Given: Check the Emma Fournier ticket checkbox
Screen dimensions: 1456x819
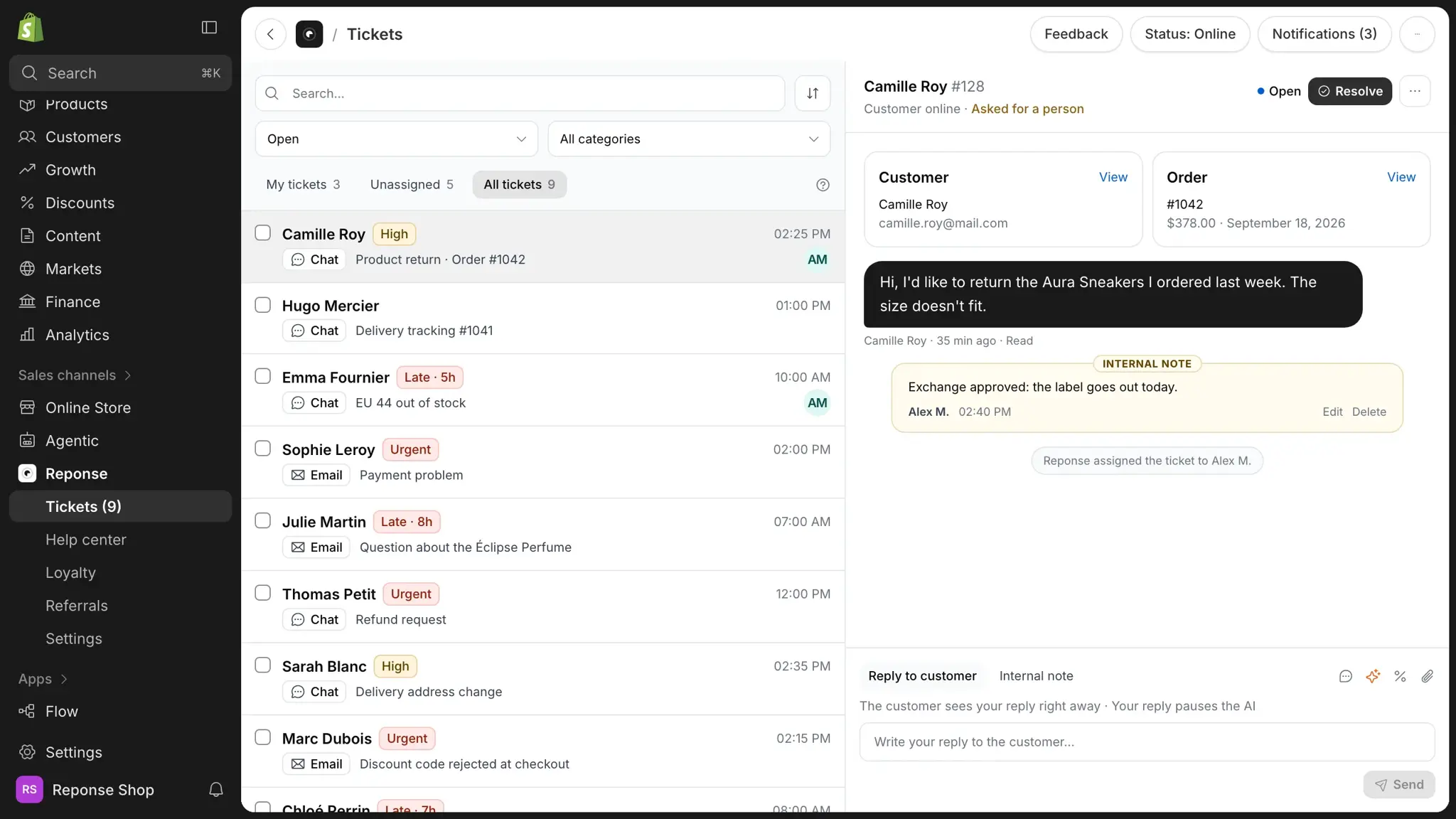Looking at the screenshot, I should 263,376.
